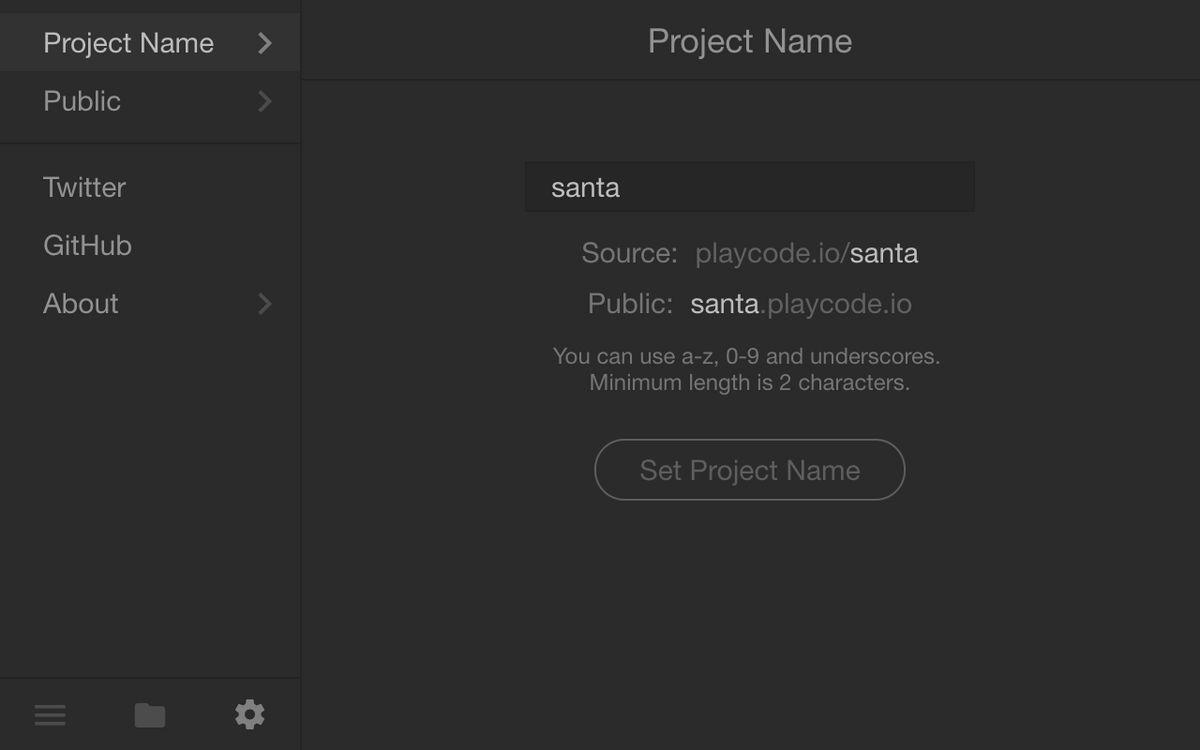Open the hamburger menu icon in bottom bar
The image size is (1200, 750).
coord(50,715)
